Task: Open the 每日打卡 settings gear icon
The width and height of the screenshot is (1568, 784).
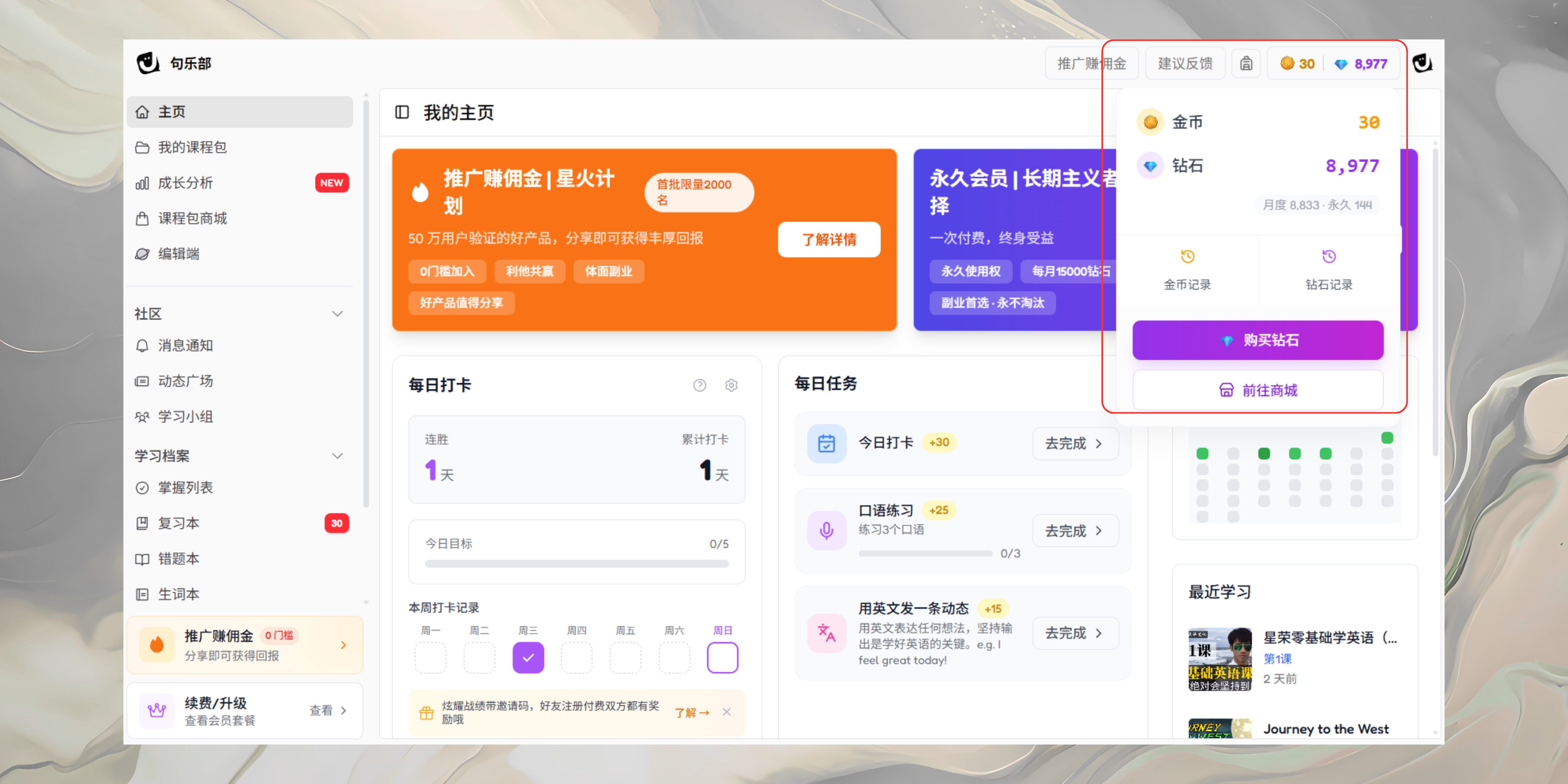Action: (731, 385)
